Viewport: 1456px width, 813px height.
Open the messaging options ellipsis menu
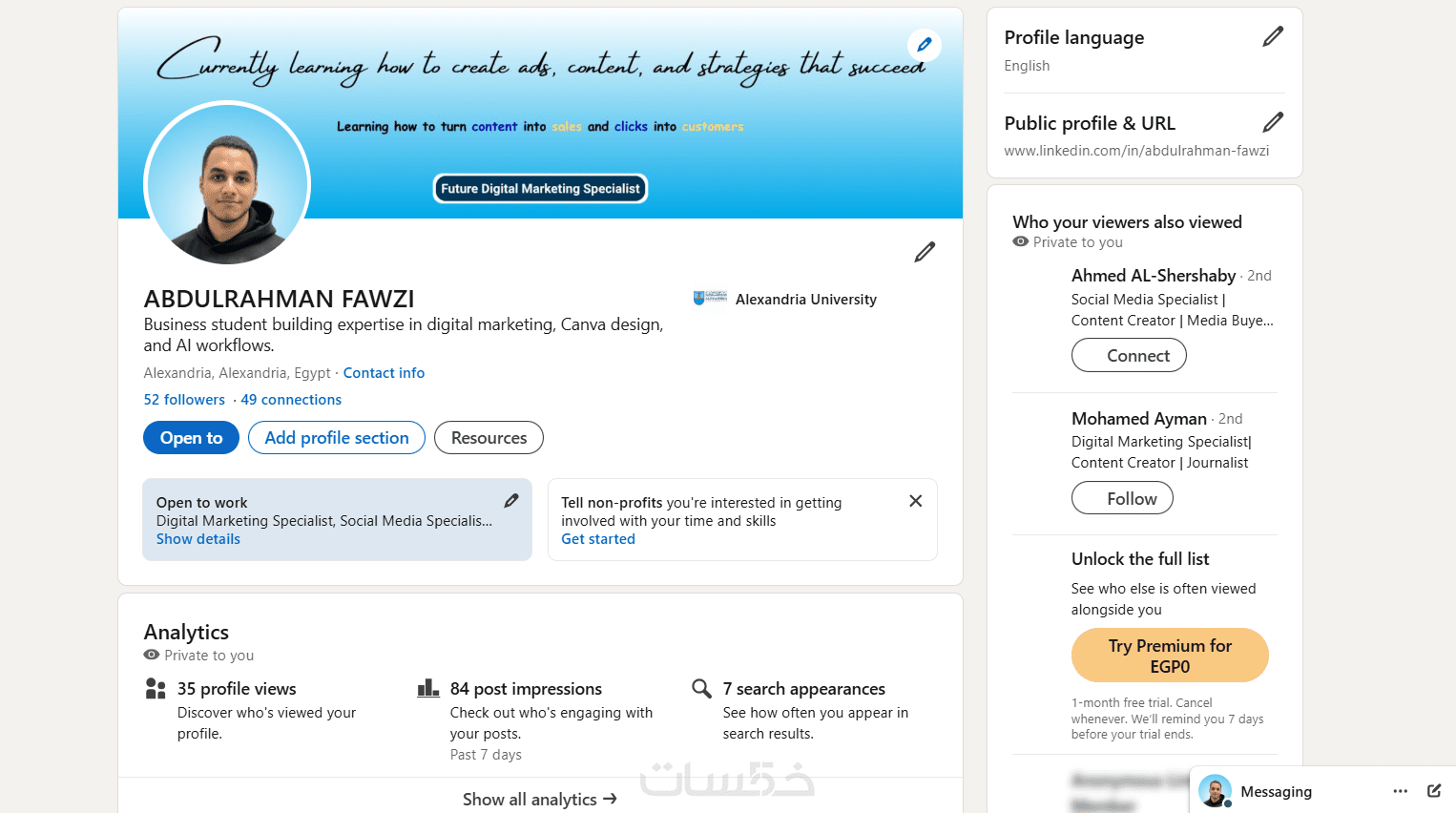click(x=1400, y=791)
